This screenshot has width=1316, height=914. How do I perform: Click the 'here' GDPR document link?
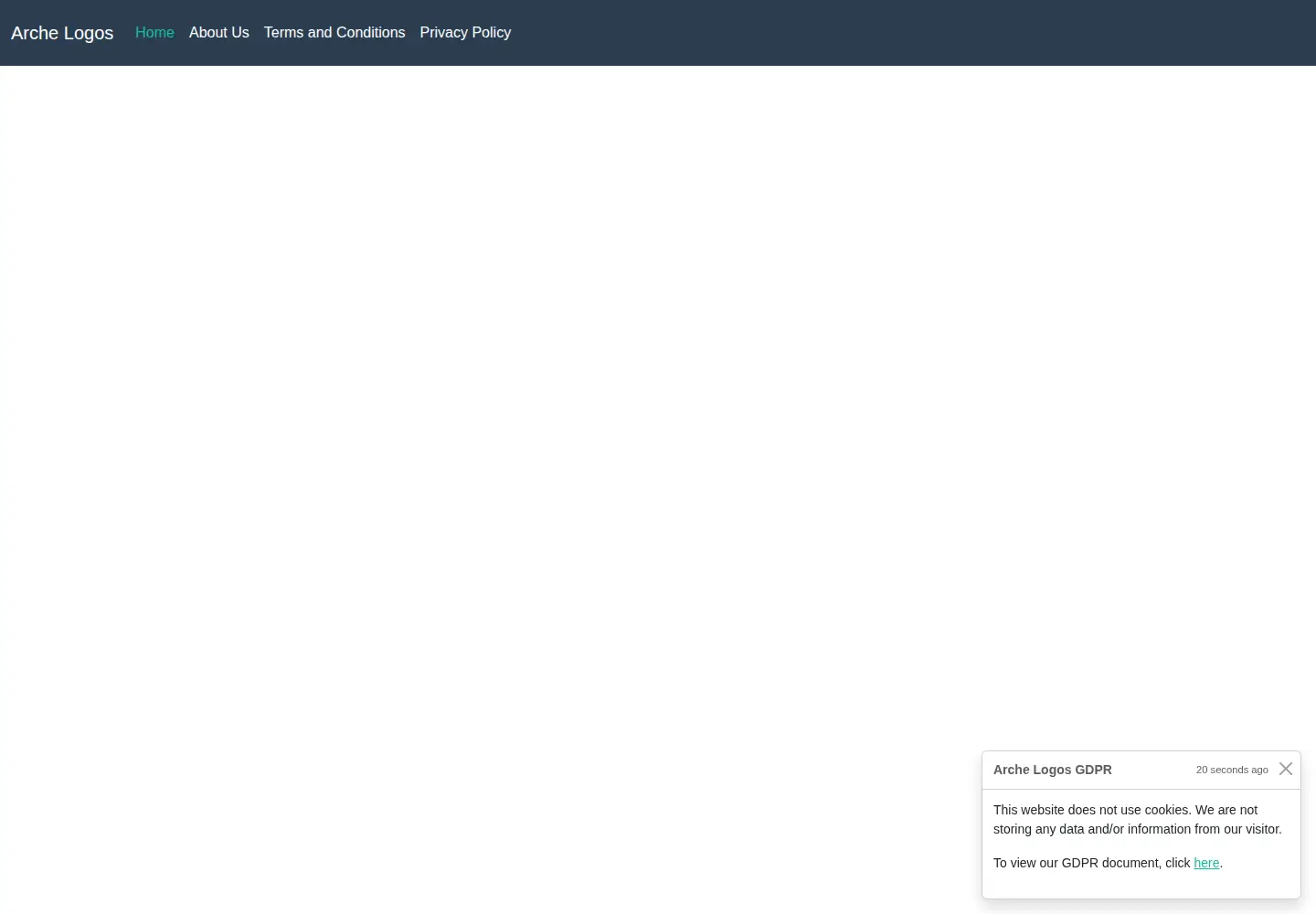[x=1206, y=863]
